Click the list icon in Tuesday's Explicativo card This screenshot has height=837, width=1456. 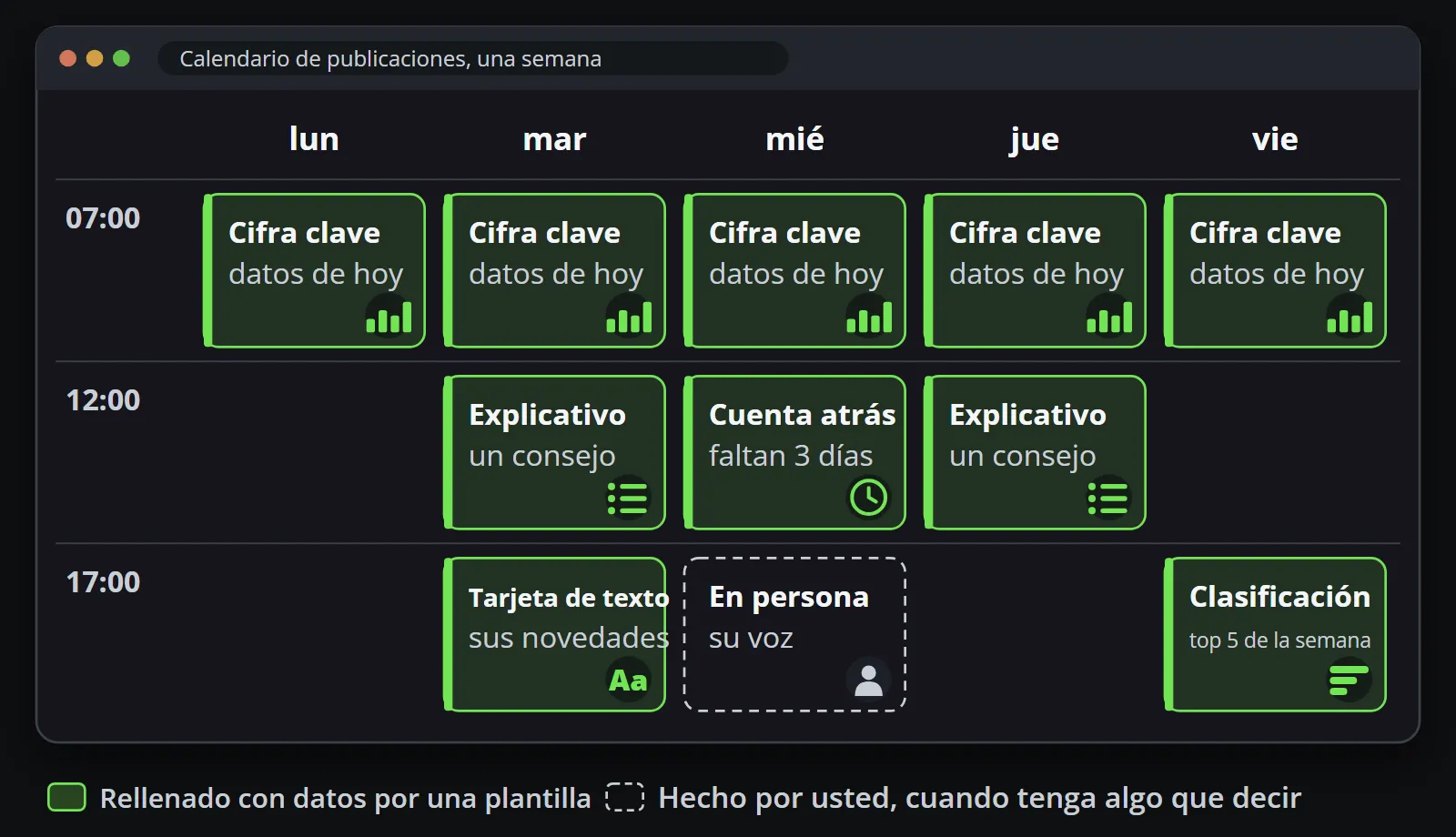click(628, 498)
